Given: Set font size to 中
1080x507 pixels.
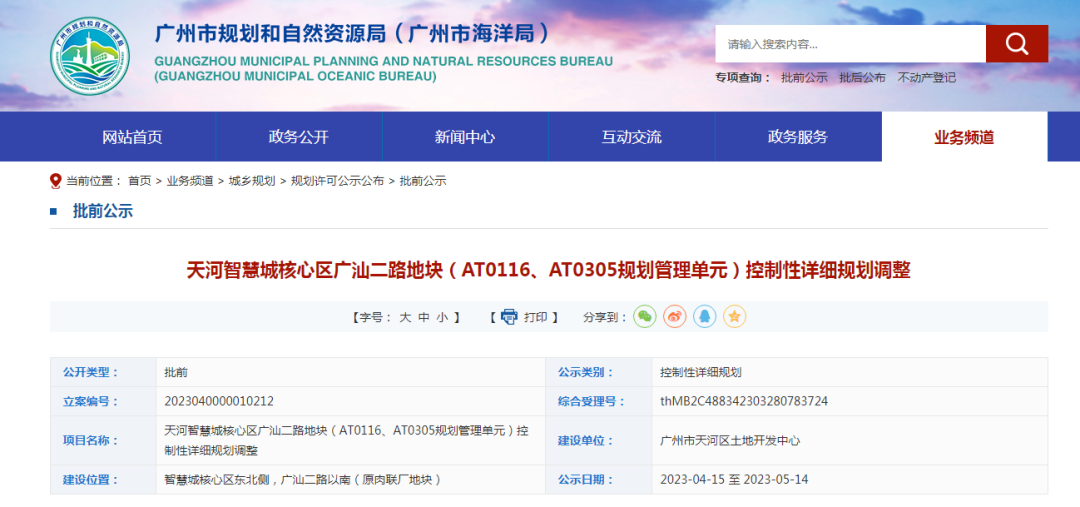Looking at the screenshot, I should pos(424,317).
